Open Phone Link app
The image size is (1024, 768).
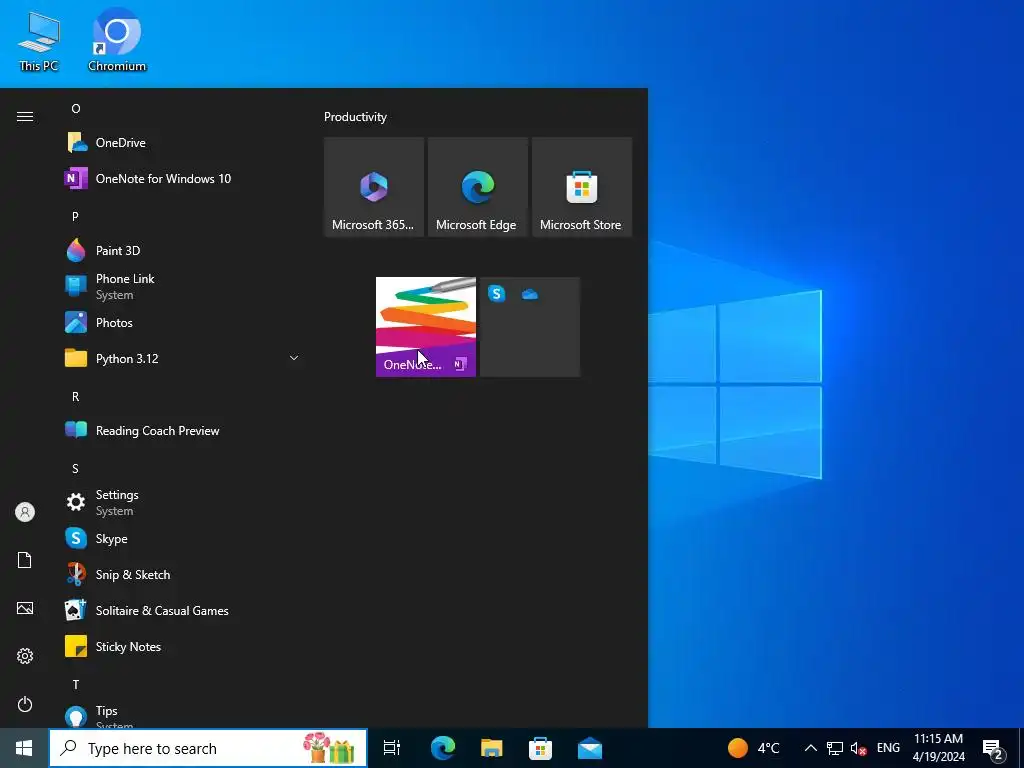point(183,286)
